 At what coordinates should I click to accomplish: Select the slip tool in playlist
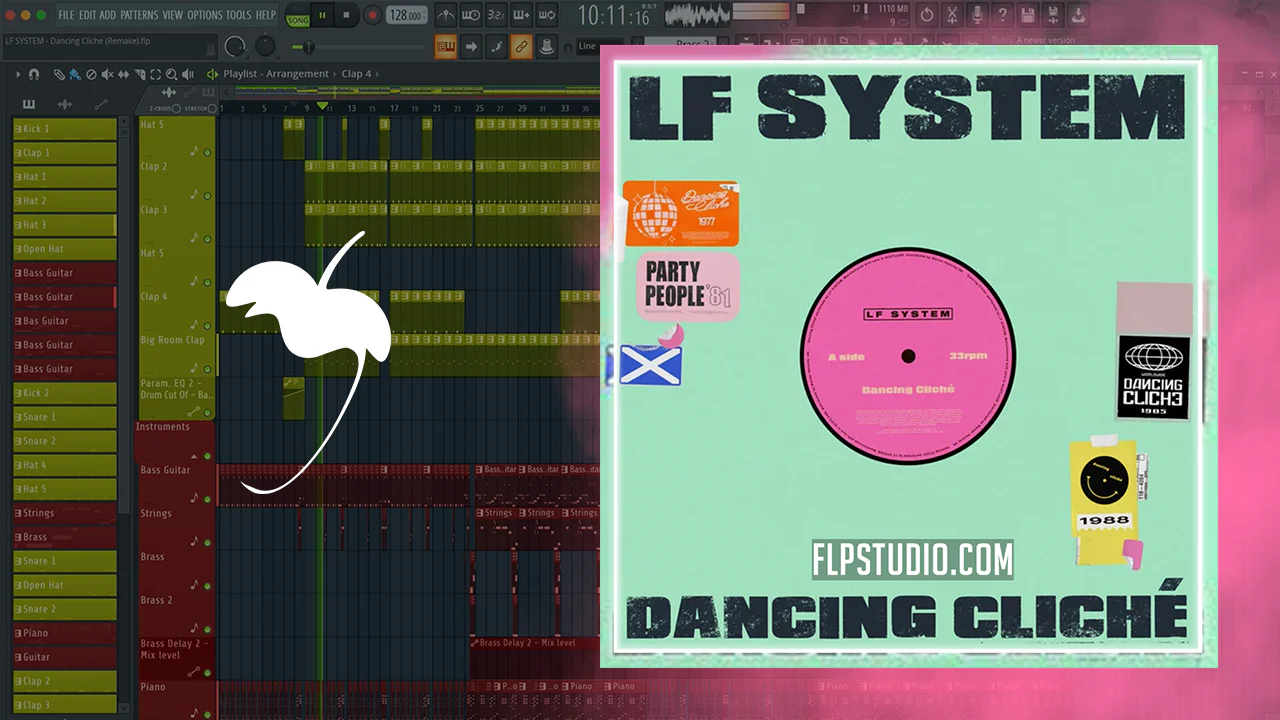(123, 74)
